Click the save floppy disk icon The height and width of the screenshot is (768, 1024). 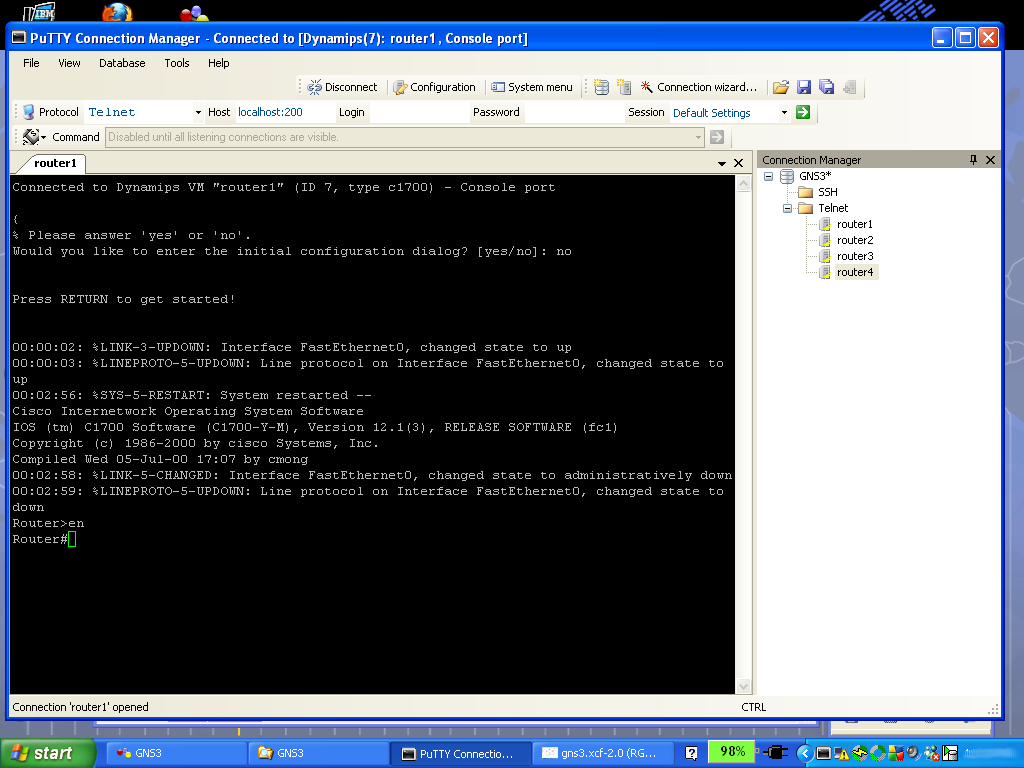pos(804,87)
